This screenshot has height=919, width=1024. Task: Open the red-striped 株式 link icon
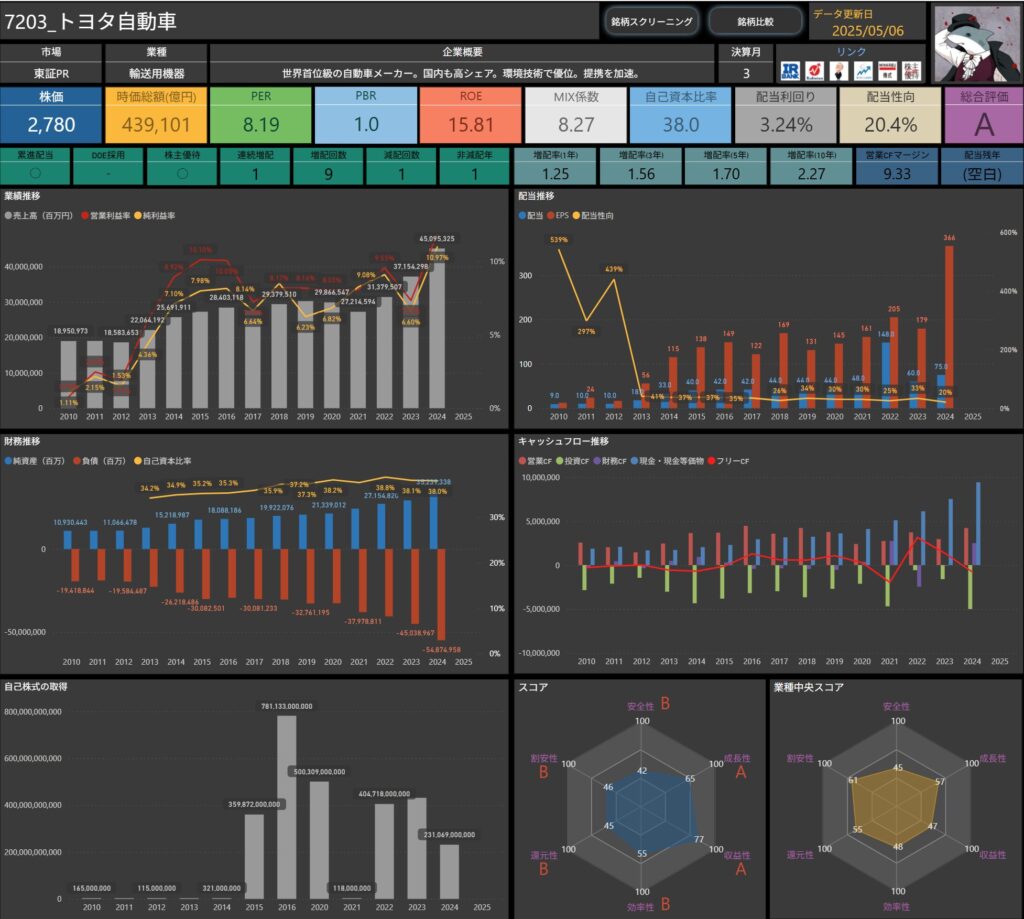pos(888,71)
